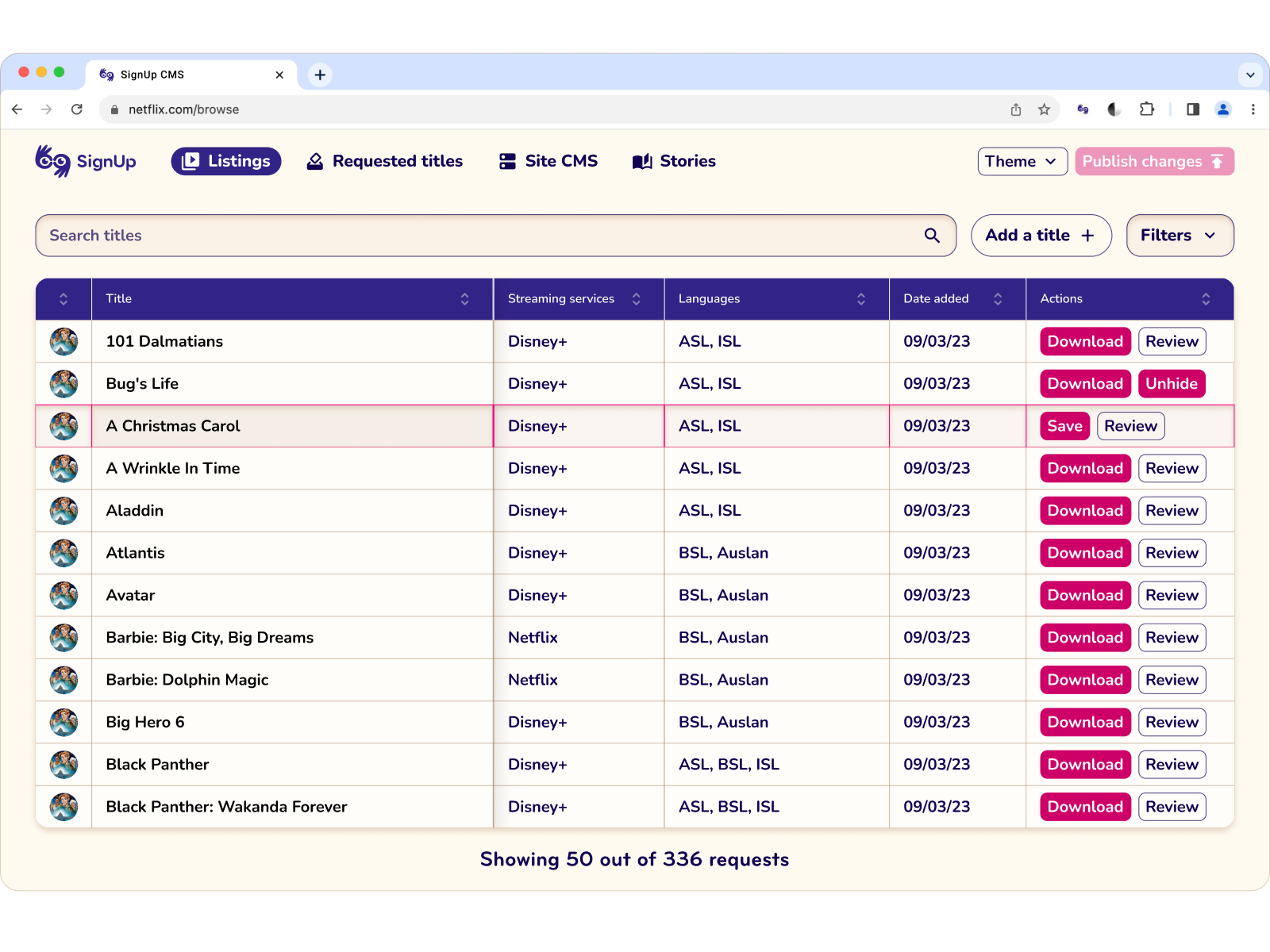Go to the Stories tab
This screenshot has height=952, width=1270.
(674, 161)
